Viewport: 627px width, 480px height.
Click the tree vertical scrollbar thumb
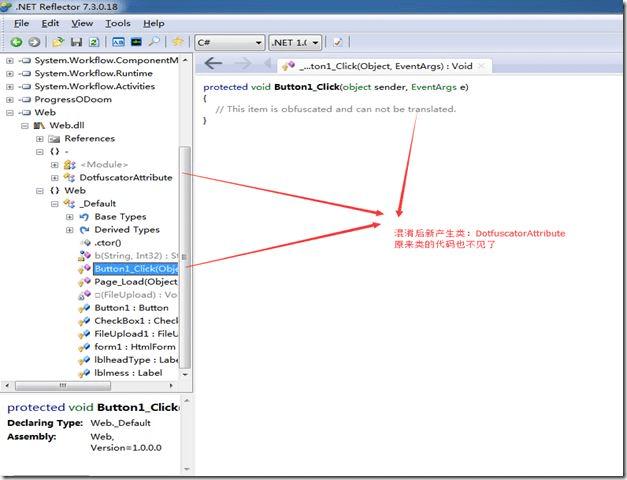coord(184,258)
